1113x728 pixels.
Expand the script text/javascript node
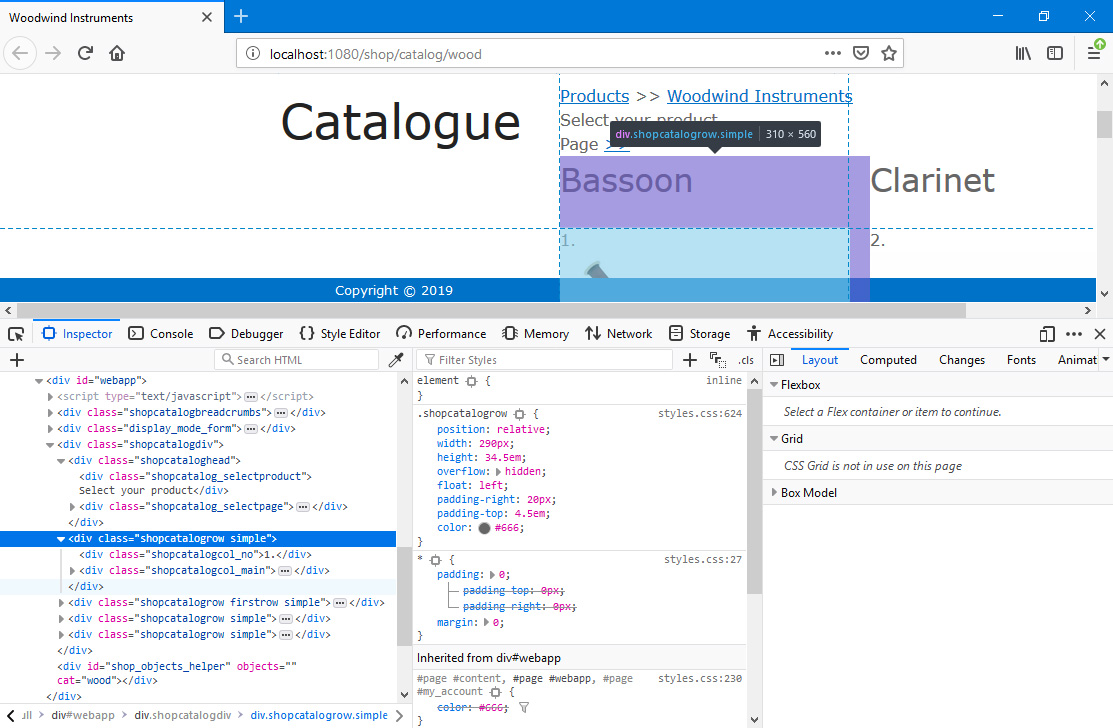[x=50, y=397]
